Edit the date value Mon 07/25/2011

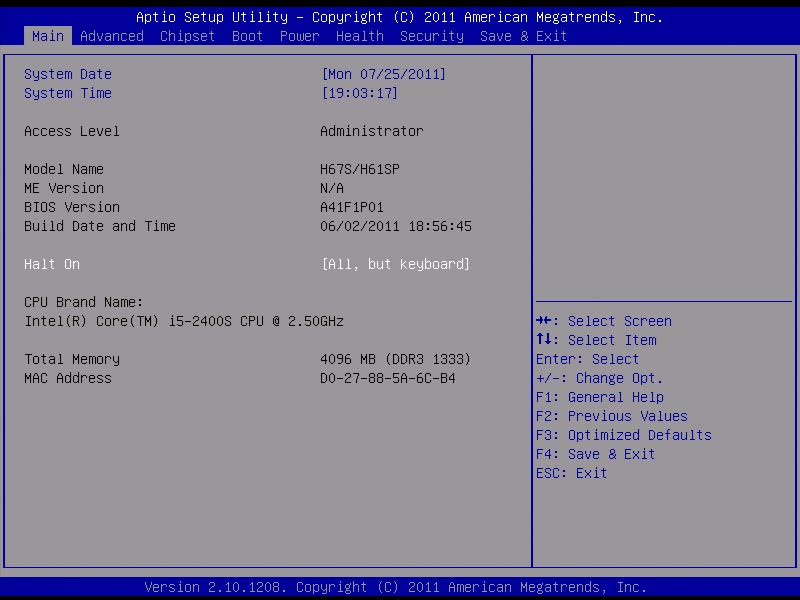(384, 74)
